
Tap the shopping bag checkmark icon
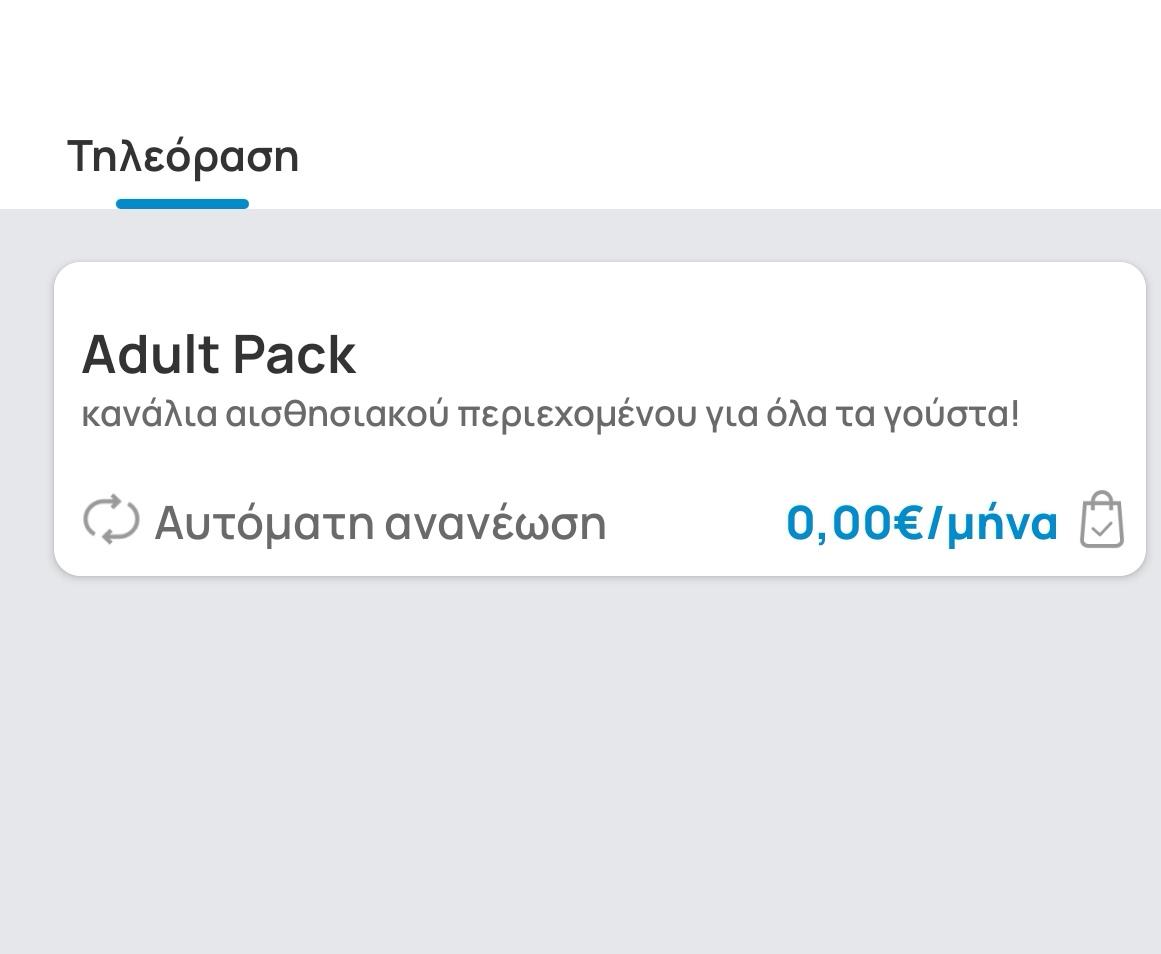click(1102, 520)
